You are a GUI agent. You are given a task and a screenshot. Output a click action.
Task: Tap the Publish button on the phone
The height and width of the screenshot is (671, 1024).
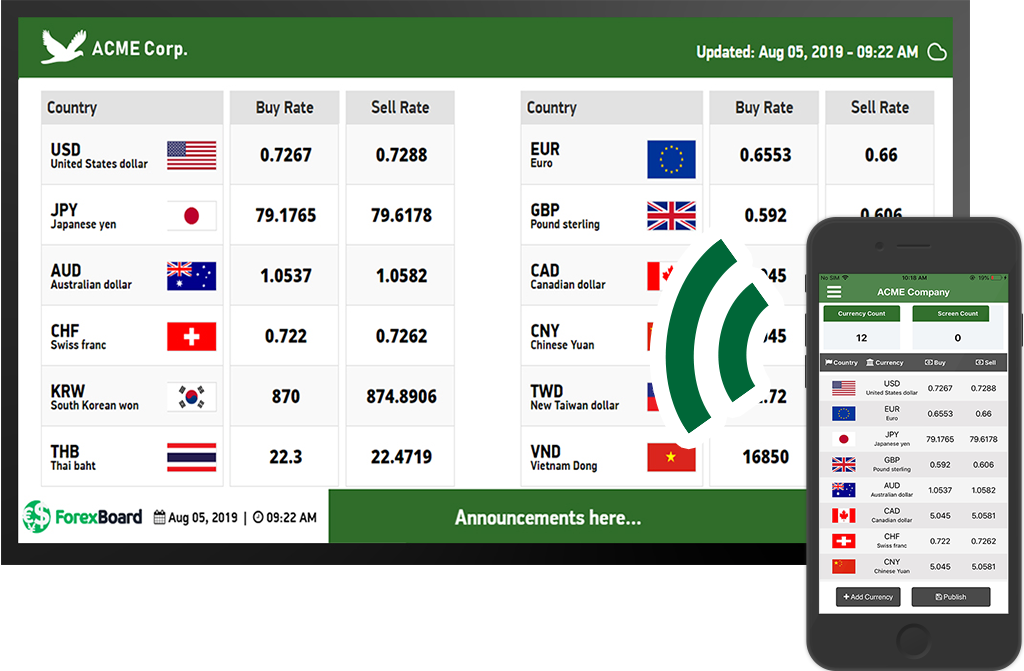(950, 597)
